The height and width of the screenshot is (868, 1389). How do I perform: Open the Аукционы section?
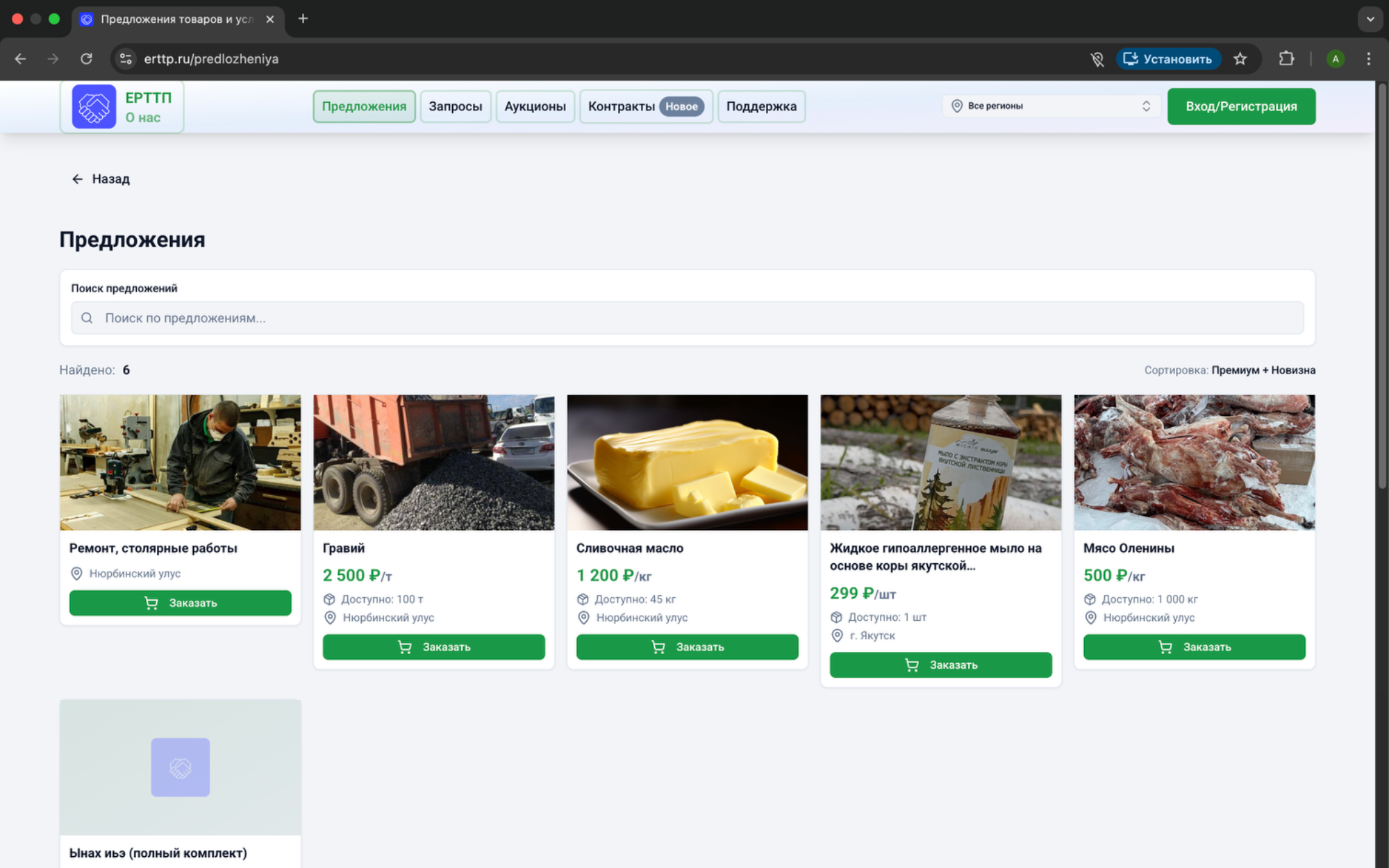(535, 106)
